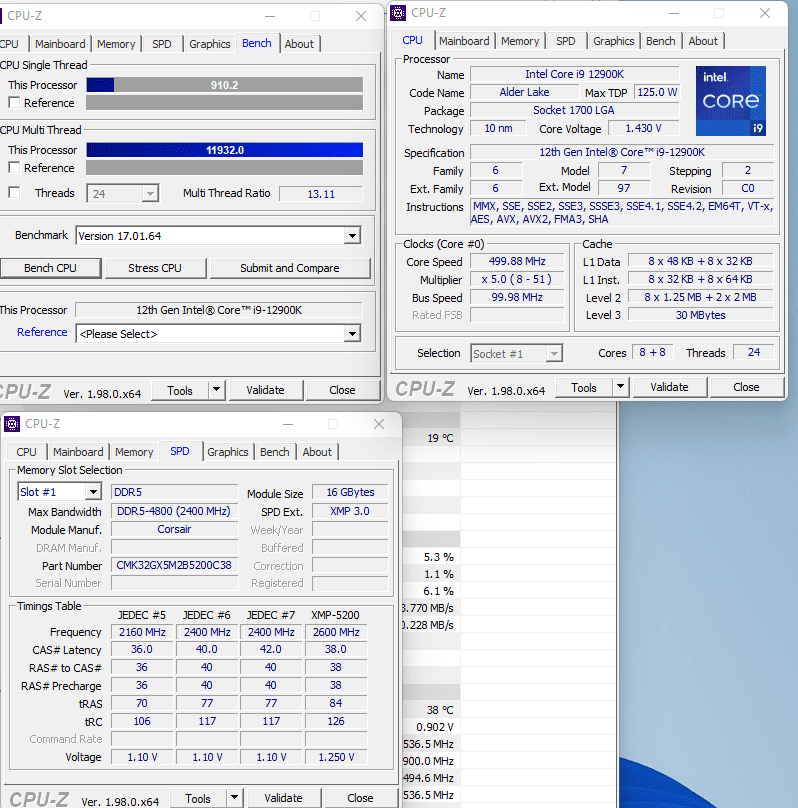
Task: Click Tools button in CPU window
Action: (584, 387)
